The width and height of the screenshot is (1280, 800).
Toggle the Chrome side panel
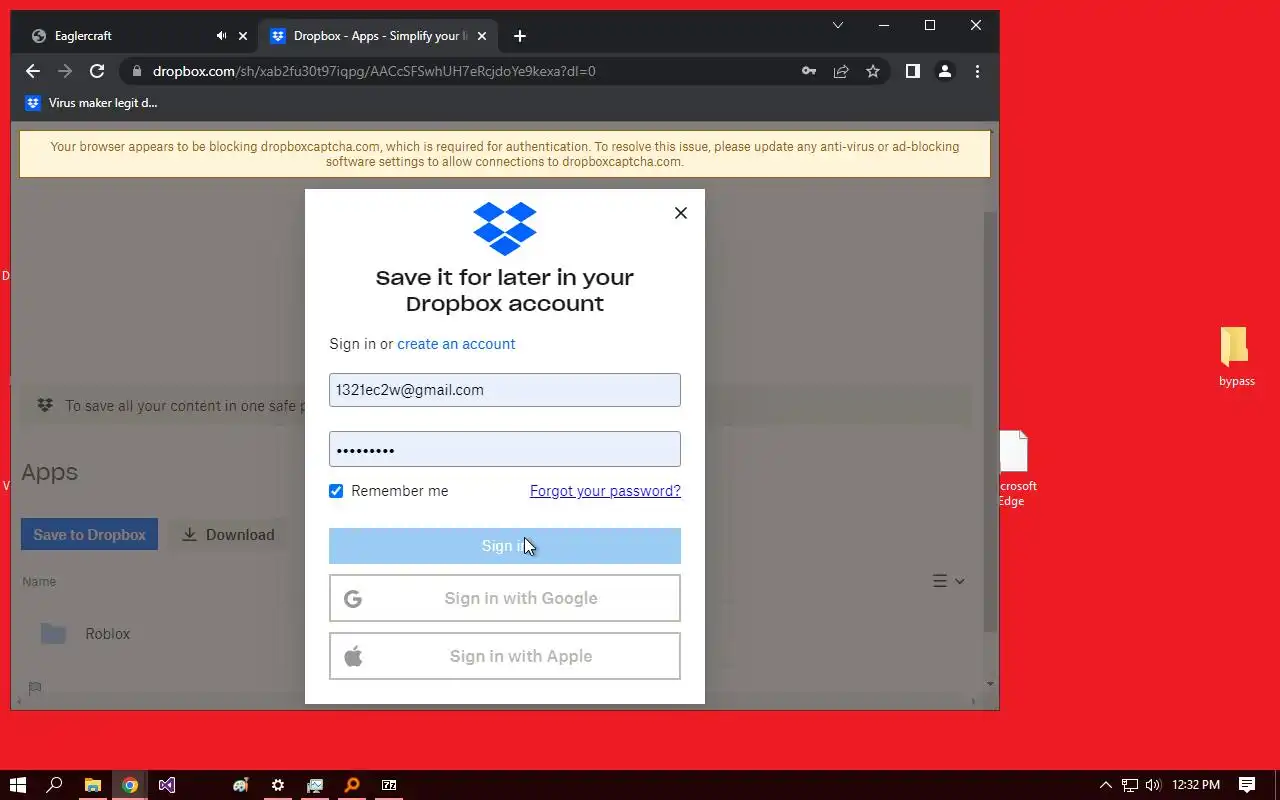(912, 71)
